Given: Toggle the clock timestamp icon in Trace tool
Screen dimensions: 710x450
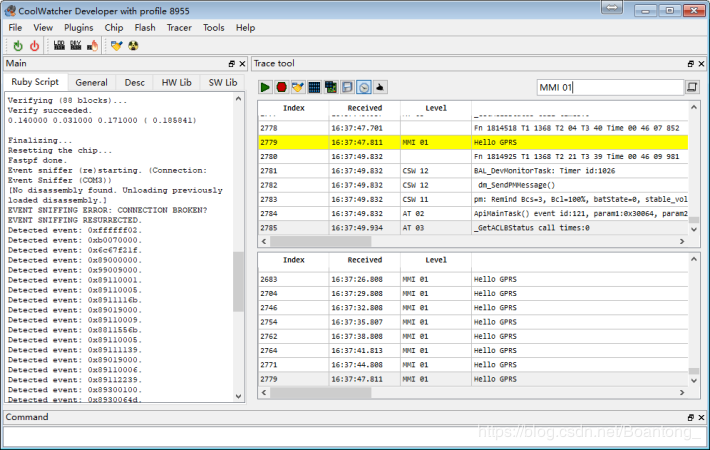Looking at the screenshot, I should coord(364,87).
